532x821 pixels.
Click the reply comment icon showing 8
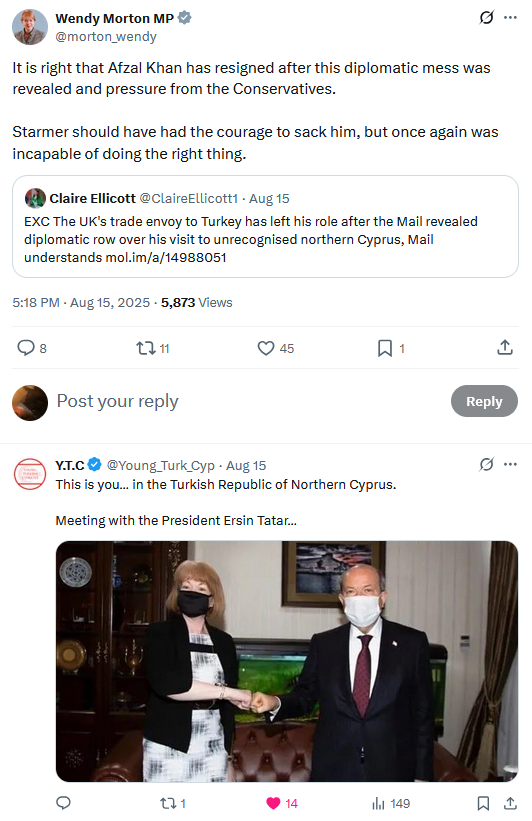(x=32, y=348)
